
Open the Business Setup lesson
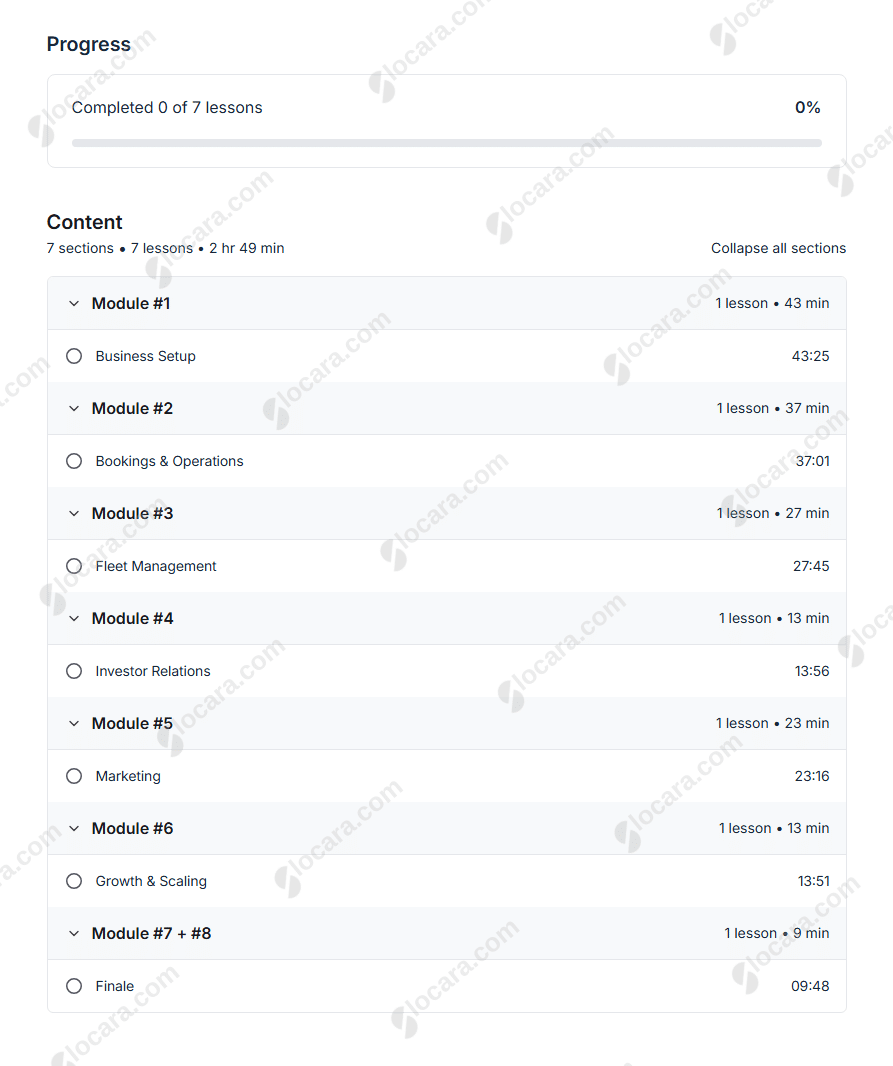[x=145, y=355]
